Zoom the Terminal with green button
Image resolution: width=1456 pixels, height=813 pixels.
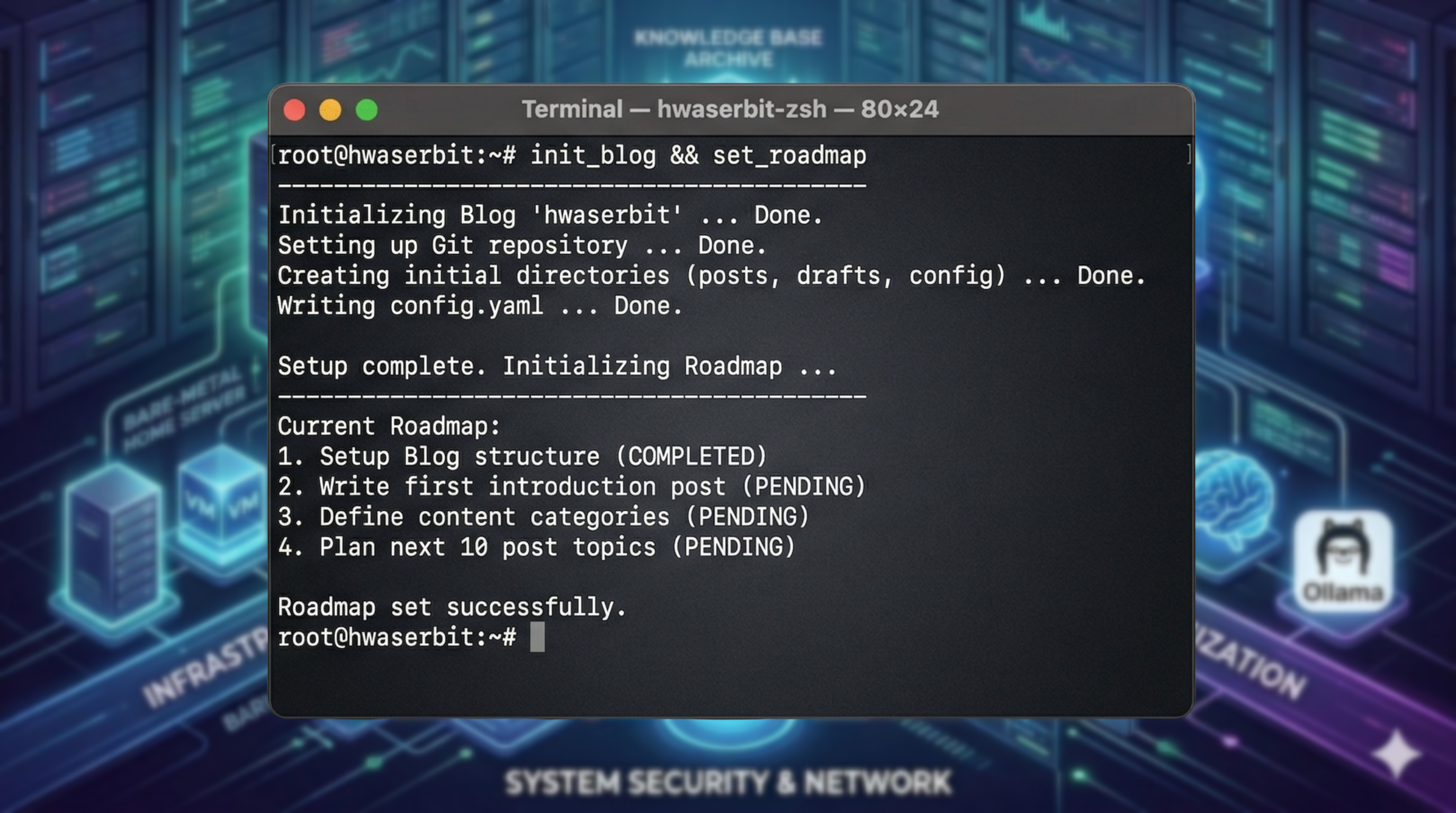click(x=367, y=110)
